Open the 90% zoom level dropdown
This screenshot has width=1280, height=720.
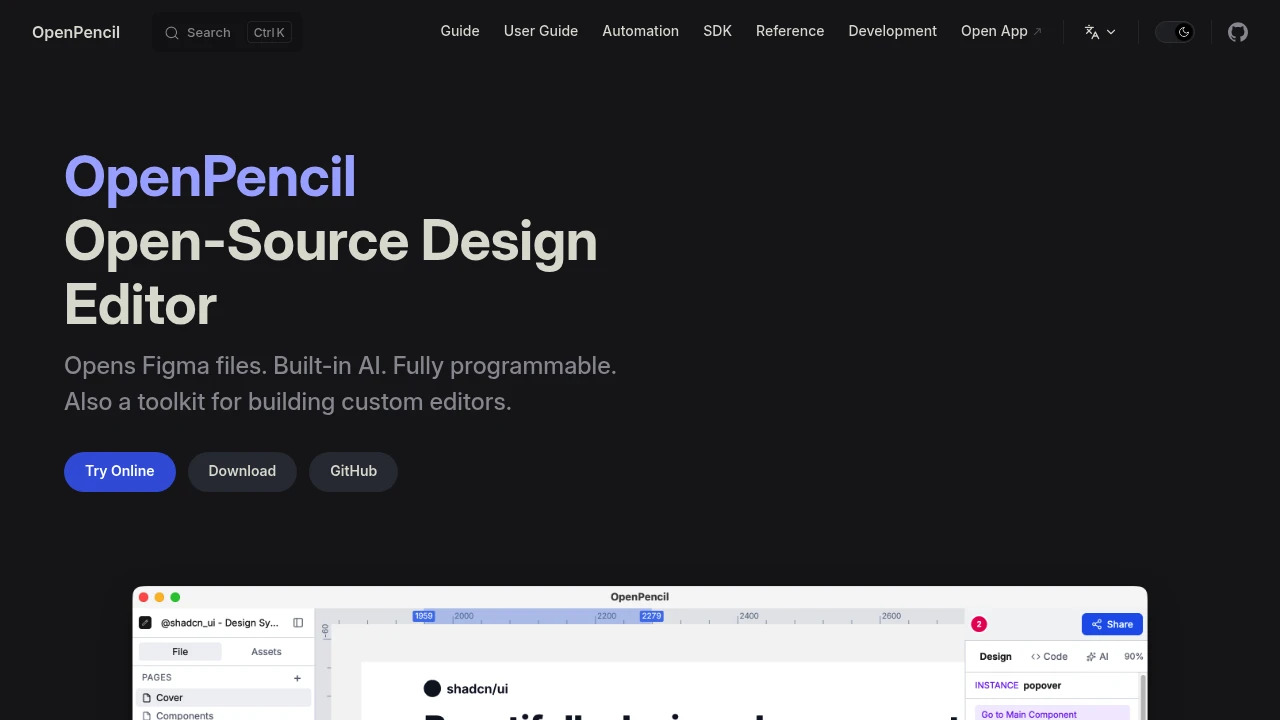1134,656
